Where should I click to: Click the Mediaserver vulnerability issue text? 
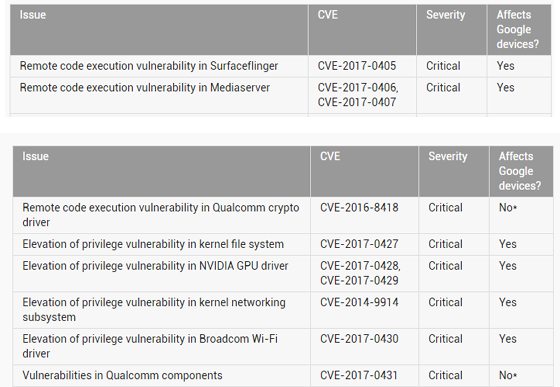(x=145, y=88)
